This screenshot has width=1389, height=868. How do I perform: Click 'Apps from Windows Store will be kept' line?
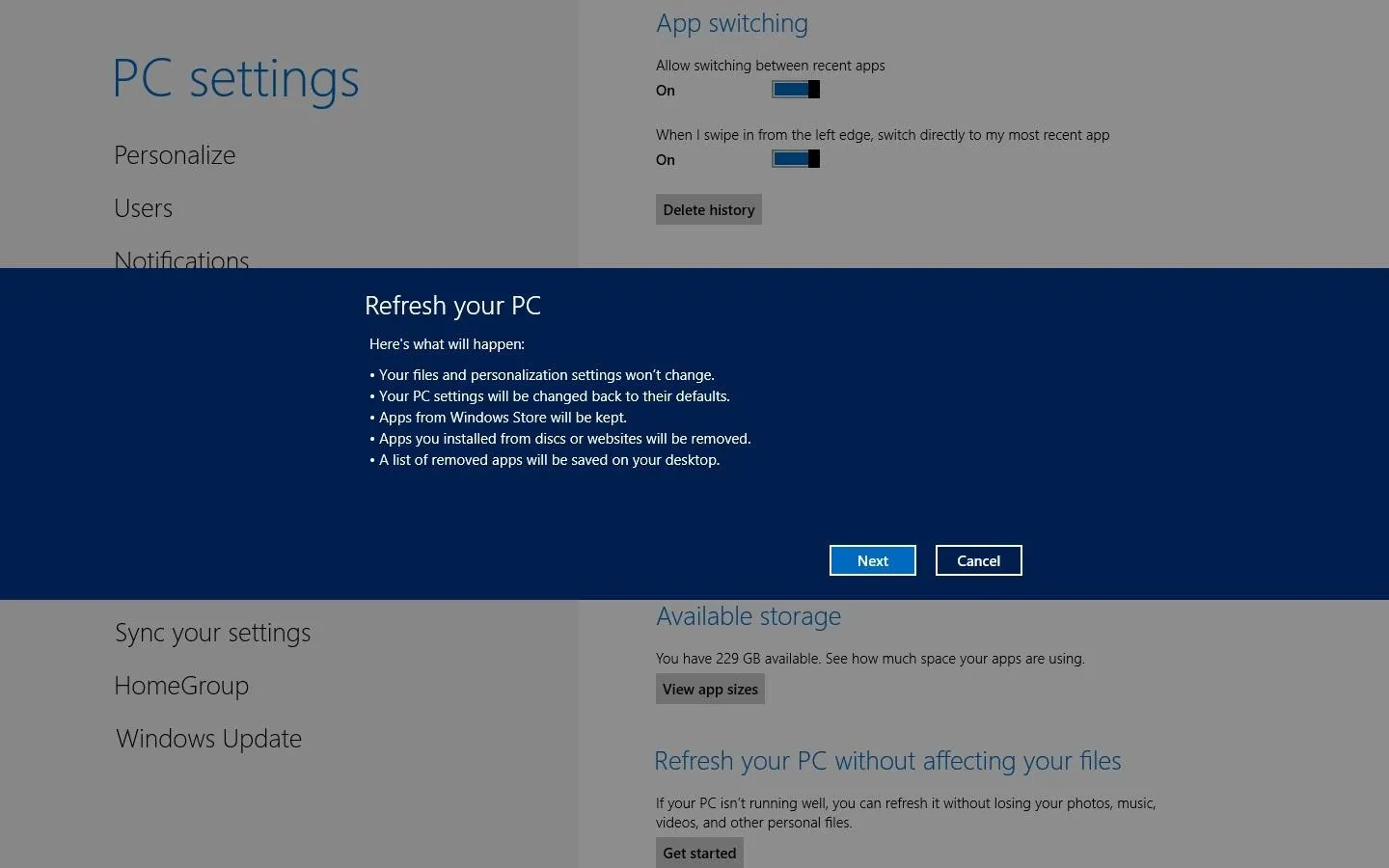pyautogui.click(x=498, y=418)
